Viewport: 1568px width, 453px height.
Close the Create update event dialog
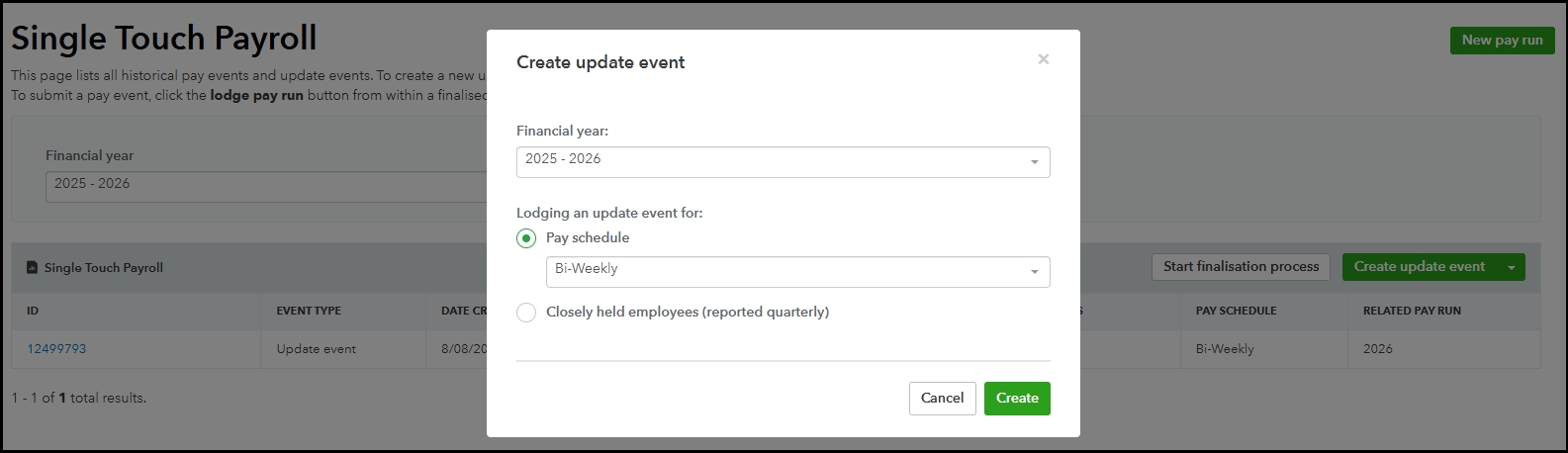point(1043,59)
